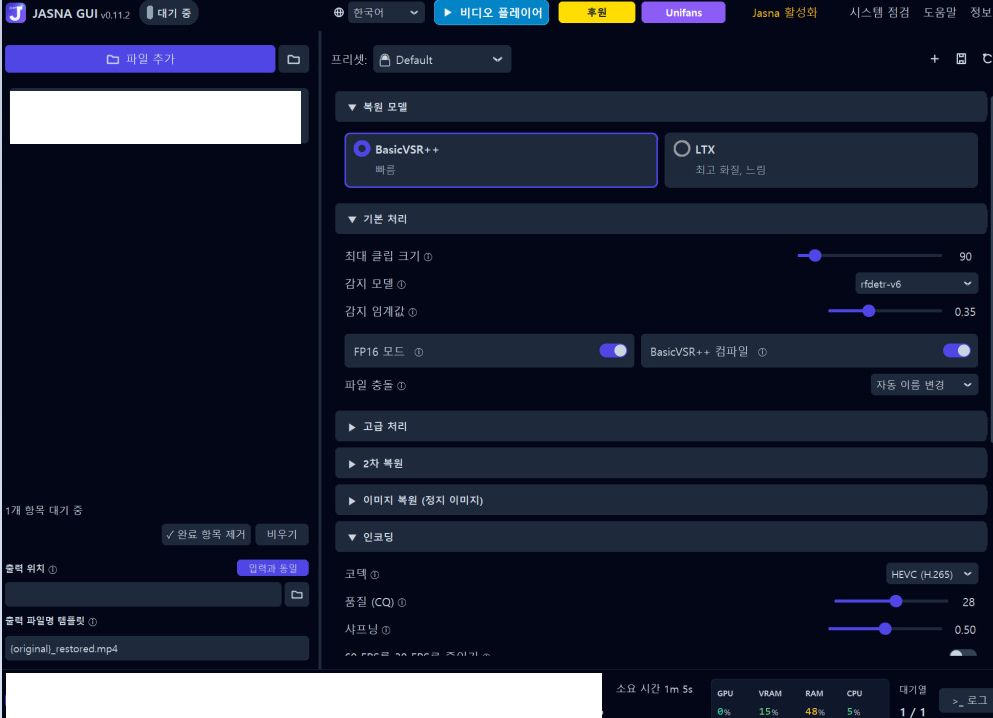Click info icon beside 감지 임계값
This screenshot has height=718, width=993.
[413, 312]
